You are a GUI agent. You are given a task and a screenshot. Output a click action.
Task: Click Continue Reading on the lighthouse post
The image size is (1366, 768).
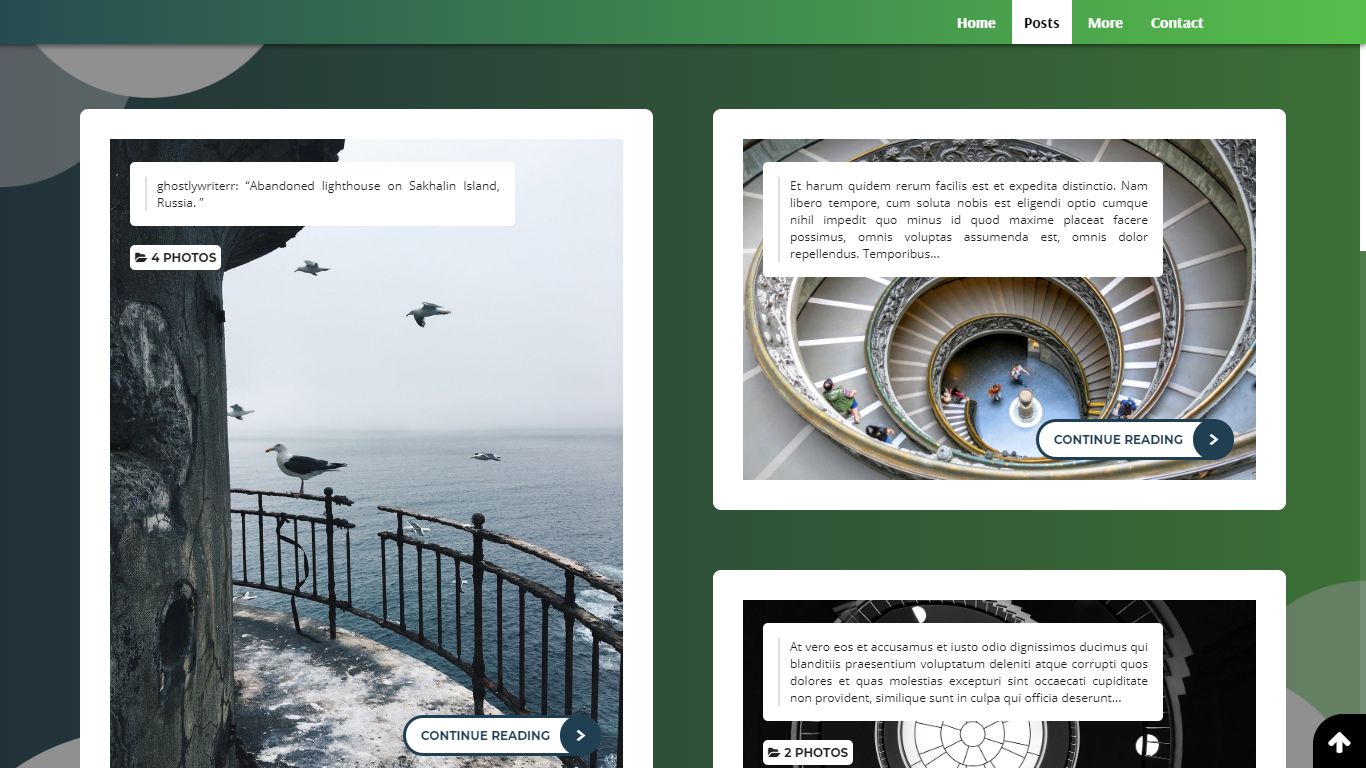502,735
